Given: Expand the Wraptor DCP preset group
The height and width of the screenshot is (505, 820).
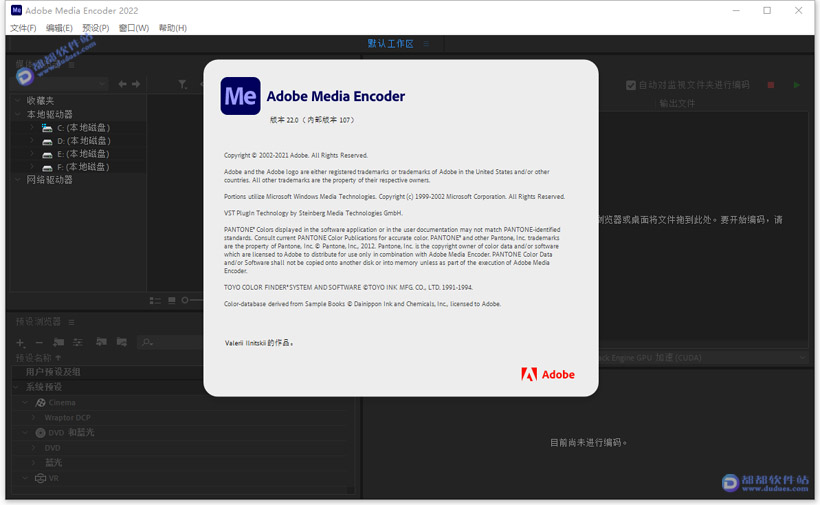Looking at the screenshot, I should tap(33, 418).
